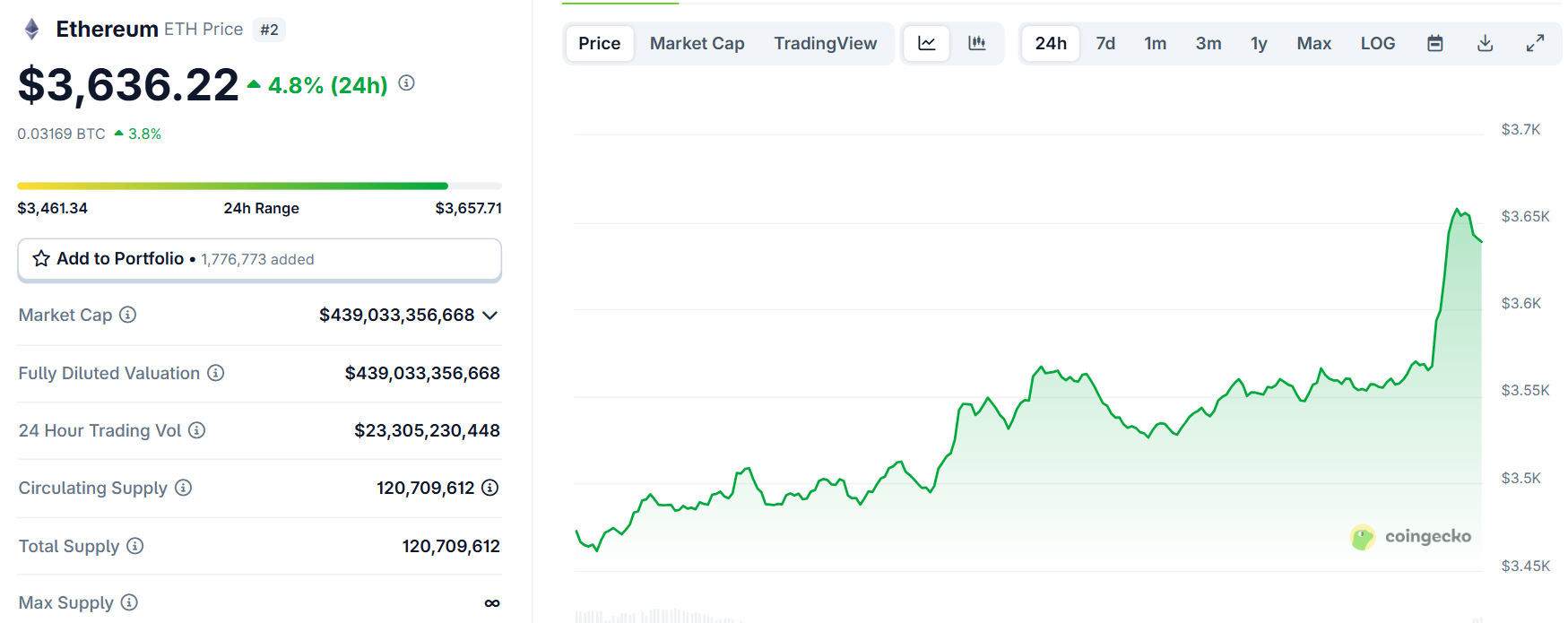Click the 0.03169 BTC value

pos(62,134)
